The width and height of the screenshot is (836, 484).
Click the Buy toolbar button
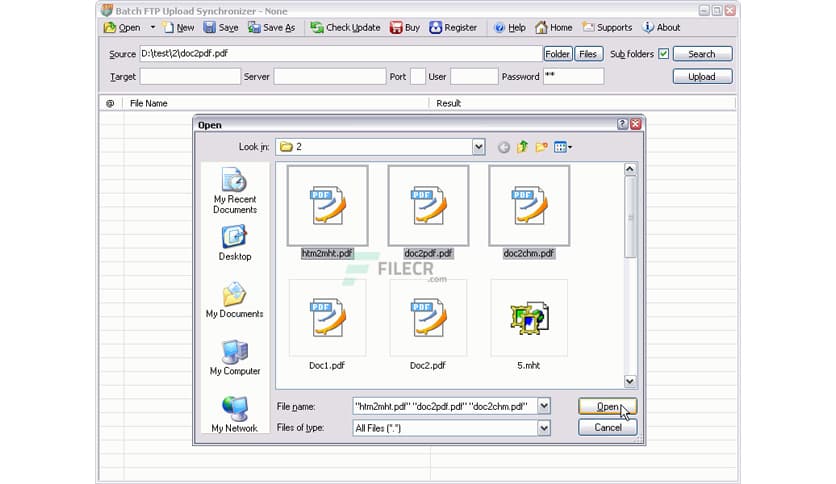pos(405,27)
